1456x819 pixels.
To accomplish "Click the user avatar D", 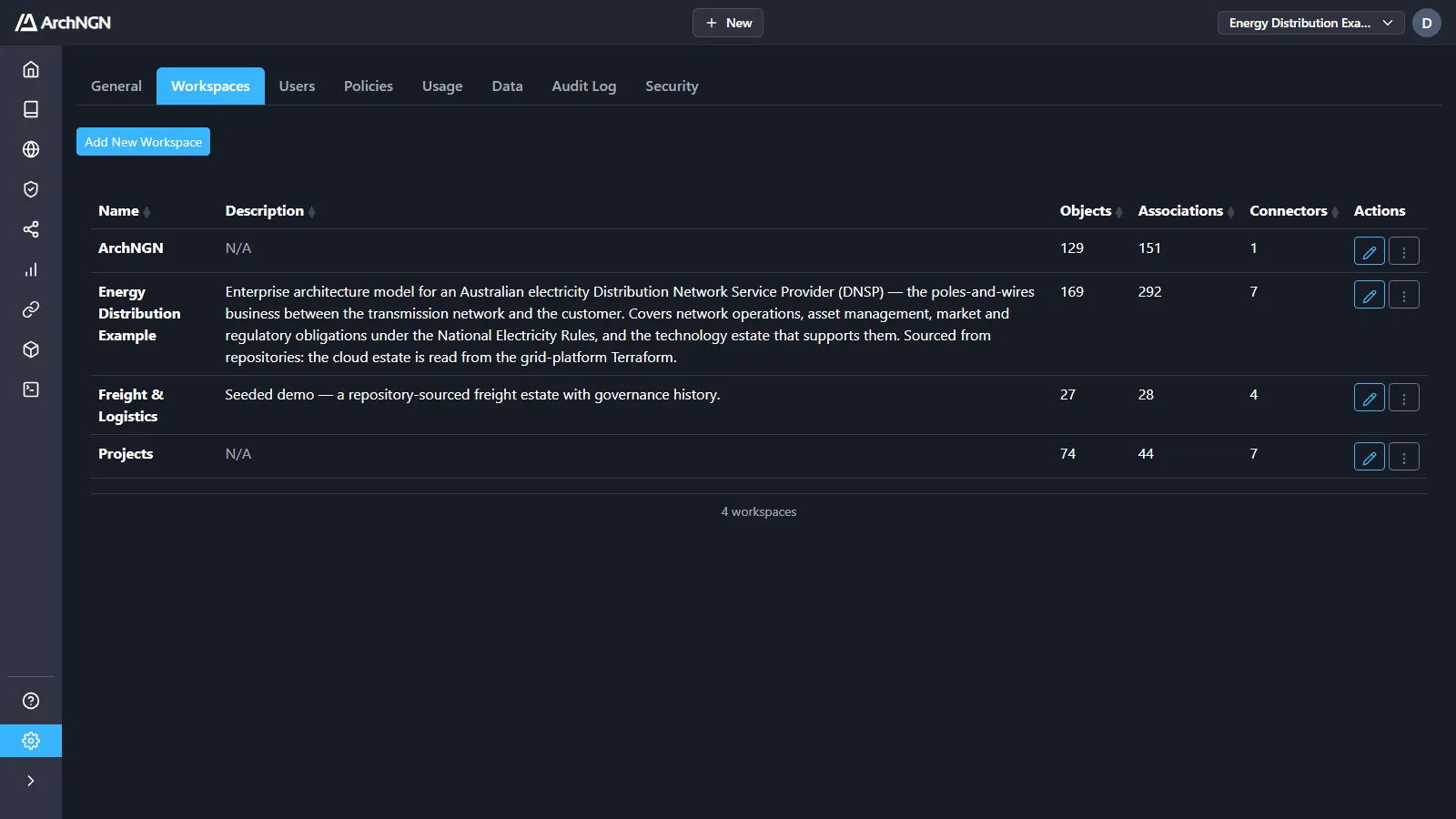I will tap(1427, 23).
